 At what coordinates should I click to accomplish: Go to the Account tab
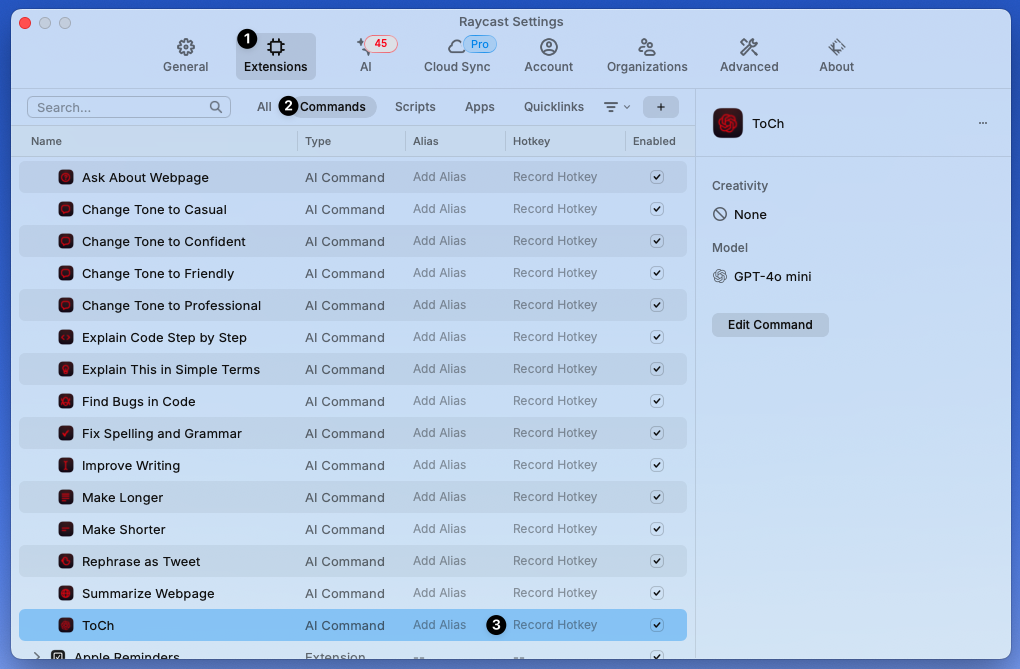[548, 56]
